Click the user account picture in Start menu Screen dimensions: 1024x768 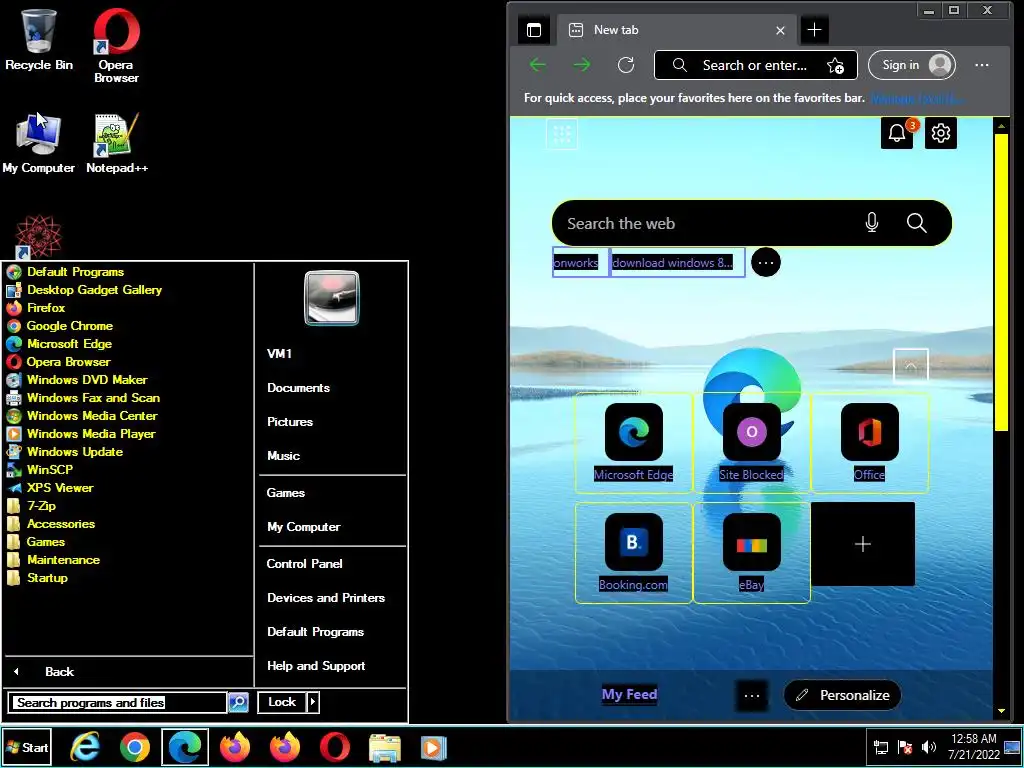pos(332,298)
